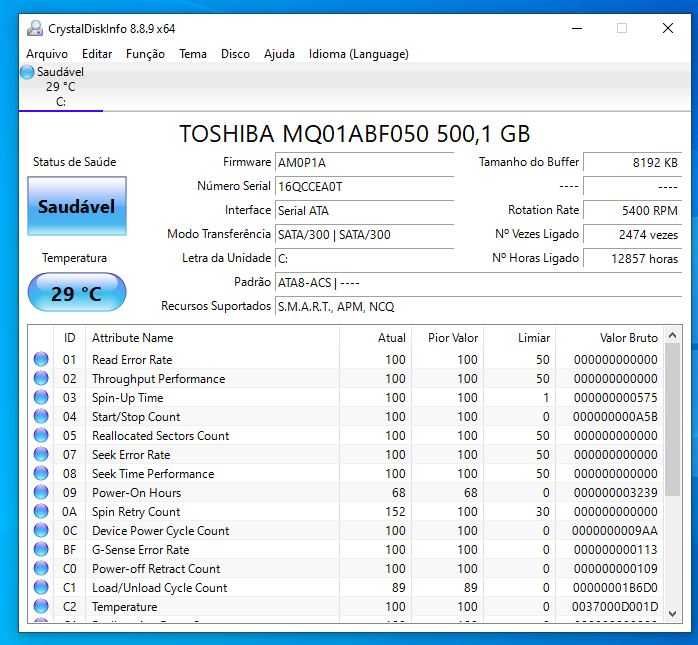Click raw value 0000001B6D0
698x645 pixels.
[615, 588]
